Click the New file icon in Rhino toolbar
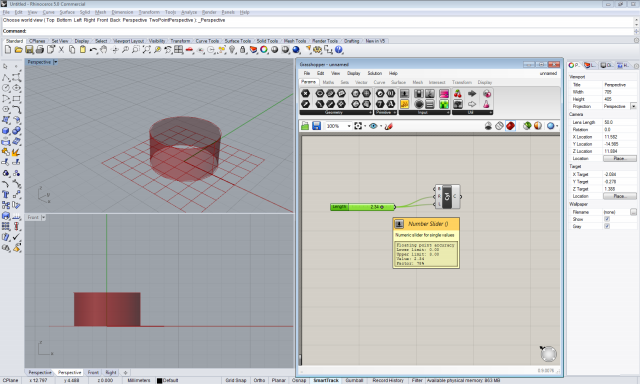Screen dimensions: 640x384 (8, 49)
